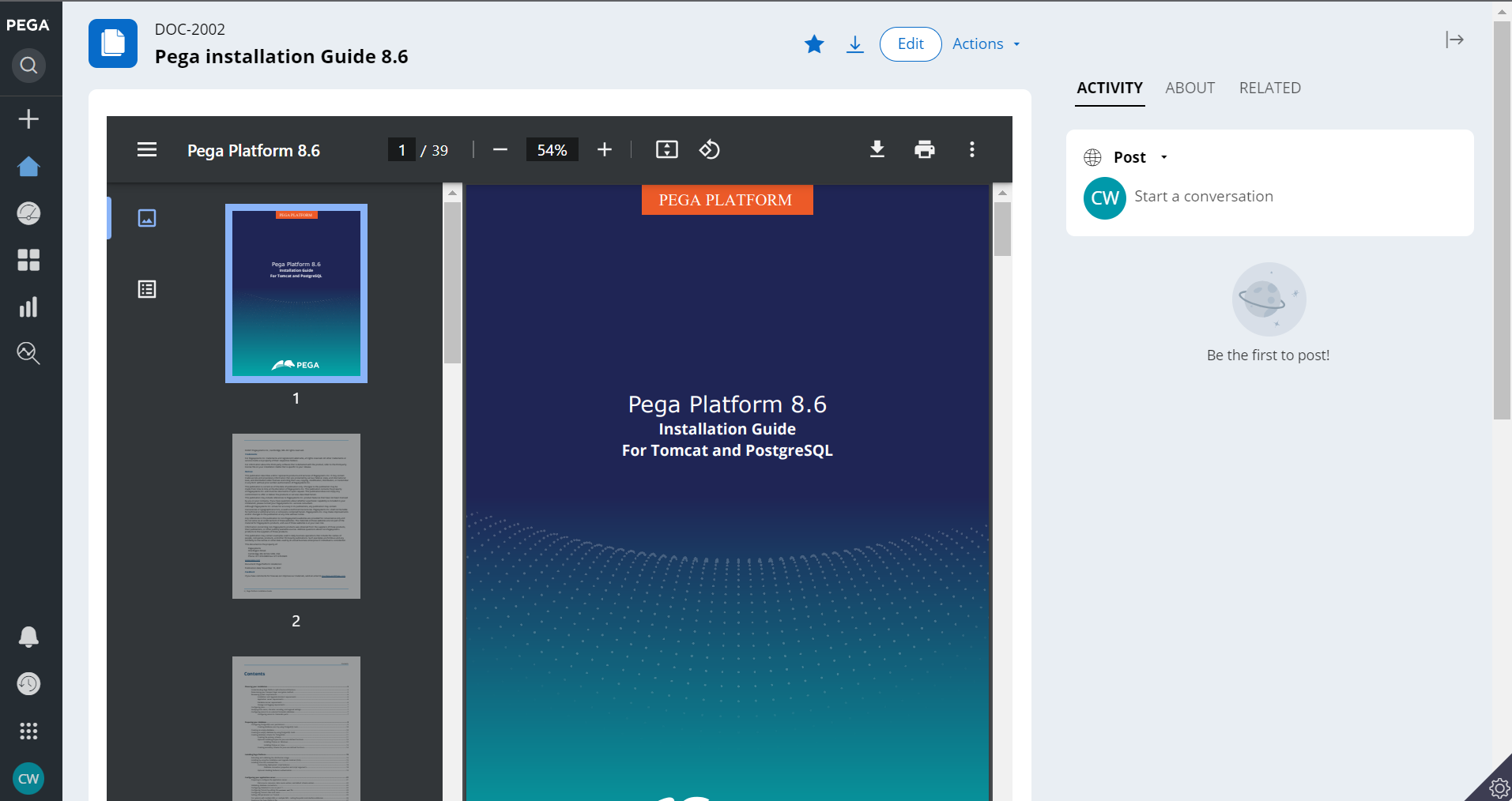Viewport: 1512px width, 801px height.
Task: Click the Create plus icon in sidebar
Action: click(28, 118)
